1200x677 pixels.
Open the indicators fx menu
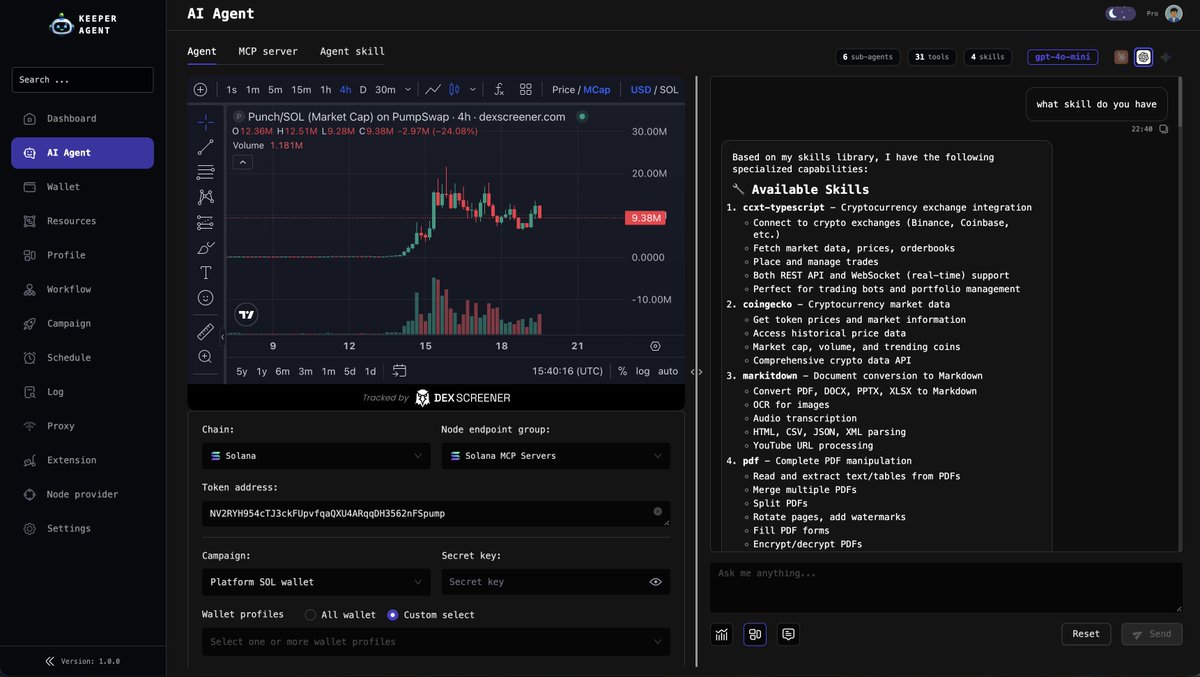pos(499,89)
